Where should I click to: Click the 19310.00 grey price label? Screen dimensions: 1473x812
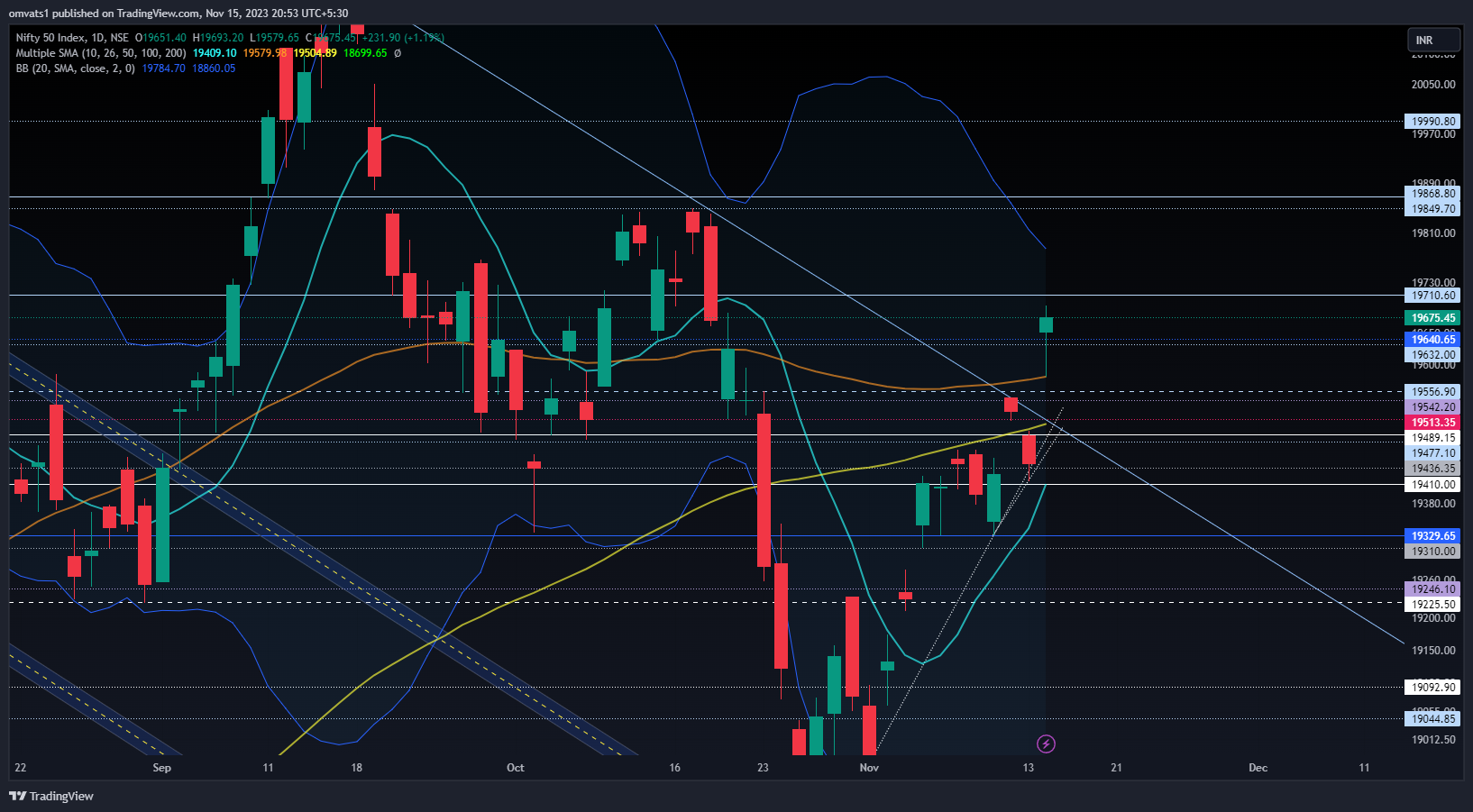coord(1433,552)
